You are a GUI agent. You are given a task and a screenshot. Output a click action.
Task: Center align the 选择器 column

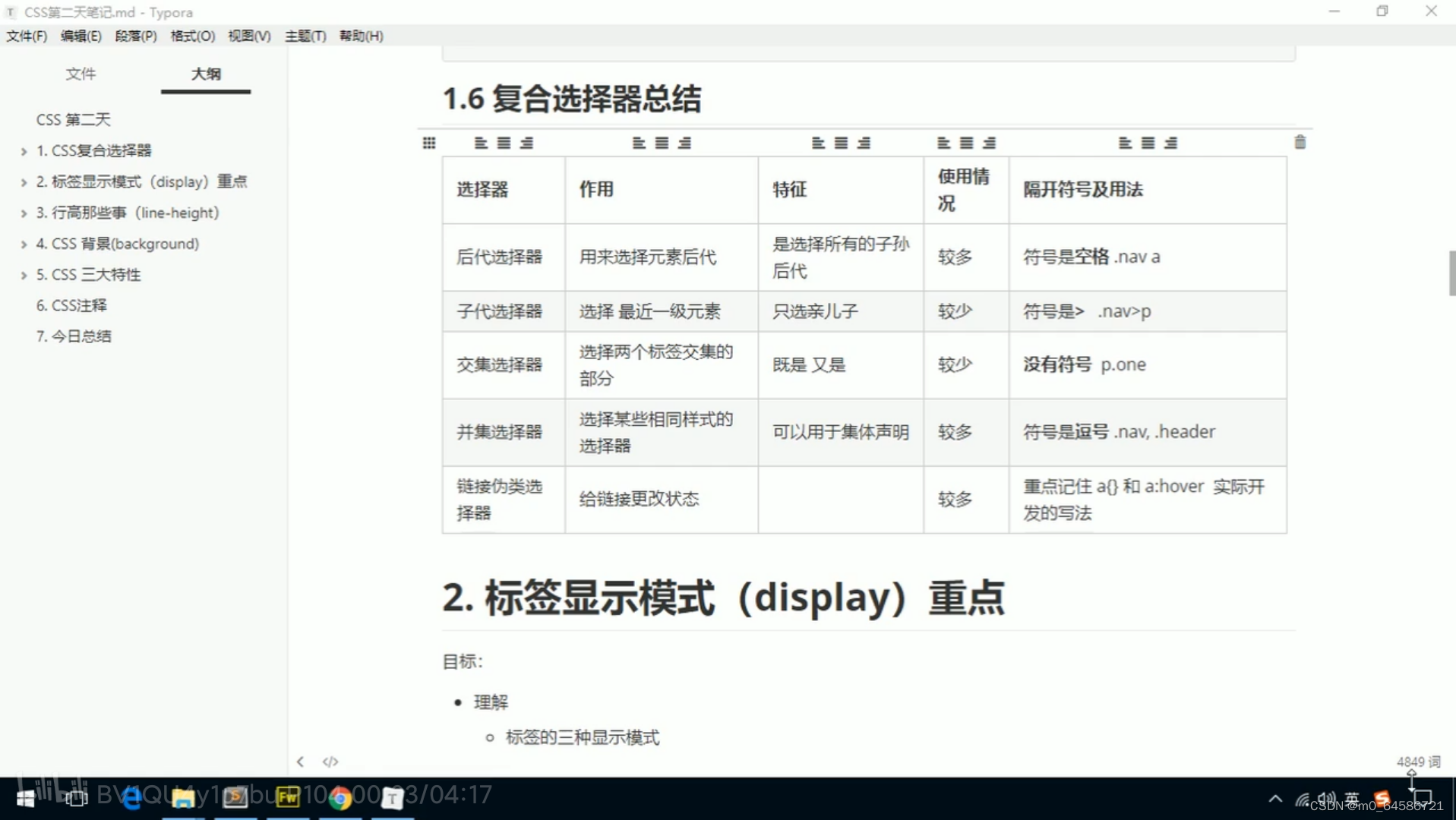[x=504, y=143]
